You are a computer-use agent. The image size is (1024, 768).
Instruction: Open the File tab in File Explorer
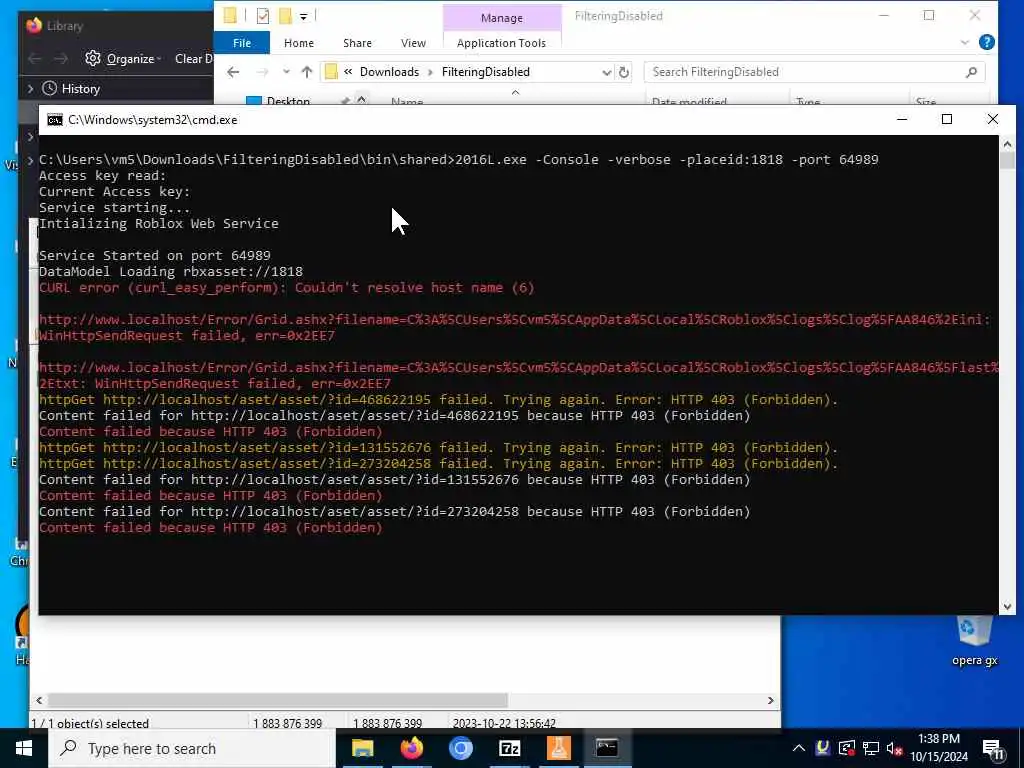(242, 42)
